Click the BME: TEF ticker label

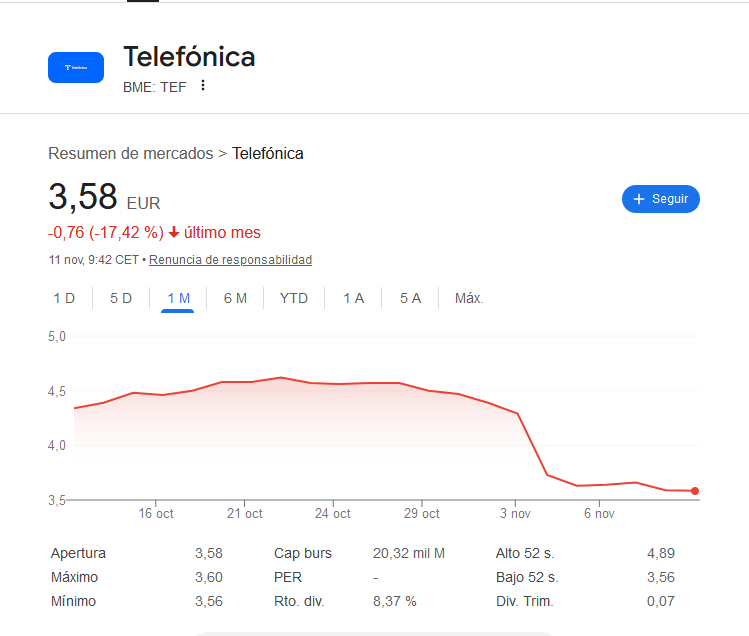click(x=154, y=86)
